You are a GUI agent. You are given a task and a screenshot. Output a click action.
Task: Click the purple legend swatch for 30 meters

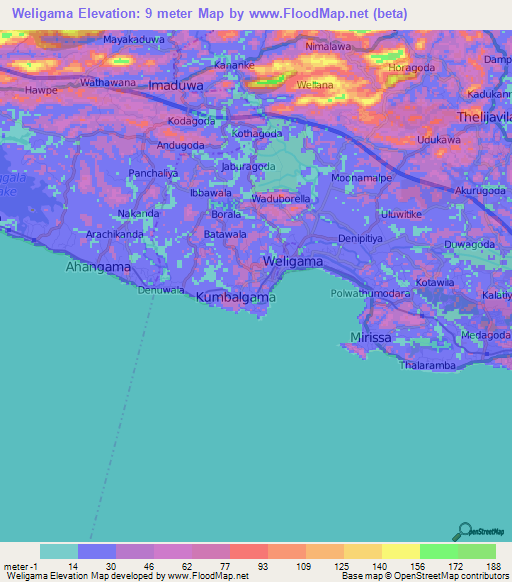click(135, 551)
